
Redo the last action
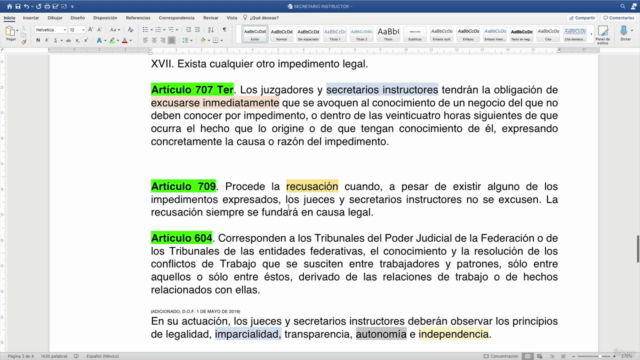pyautogui.click(x=39, y=7)
